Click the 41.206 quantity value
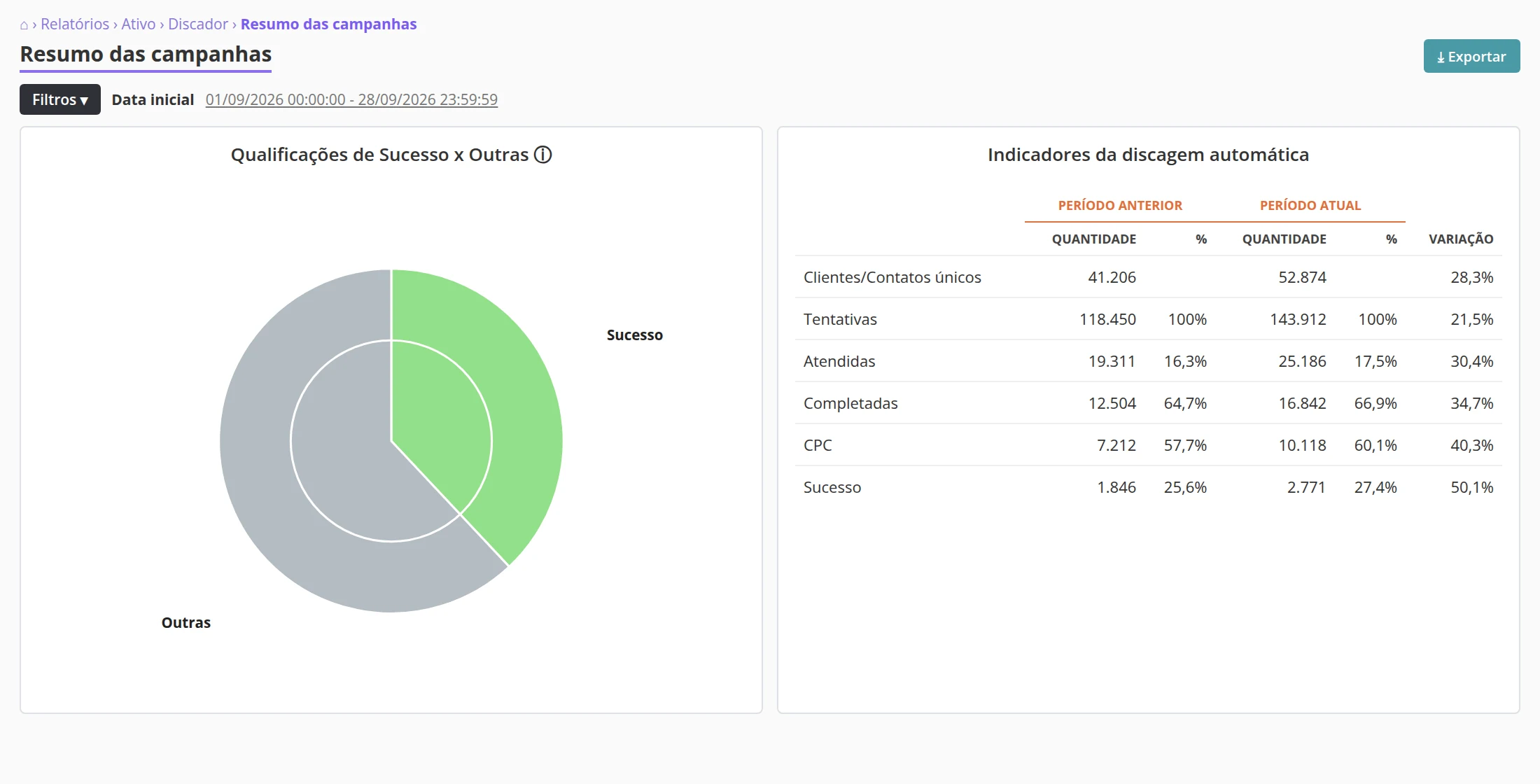 coord(1112,277)
